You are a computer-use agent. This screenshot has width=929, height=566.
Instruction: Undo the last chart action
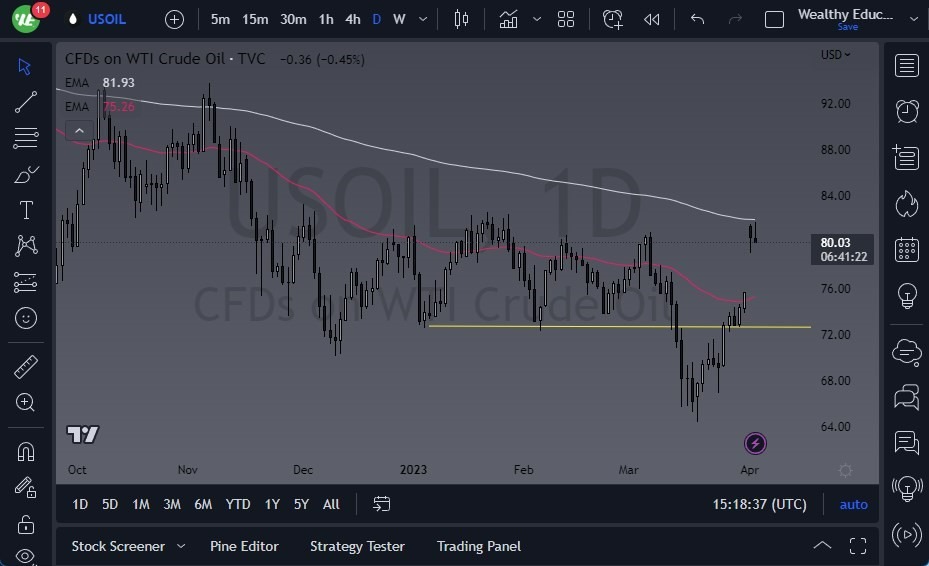click(x=697, y=20)
